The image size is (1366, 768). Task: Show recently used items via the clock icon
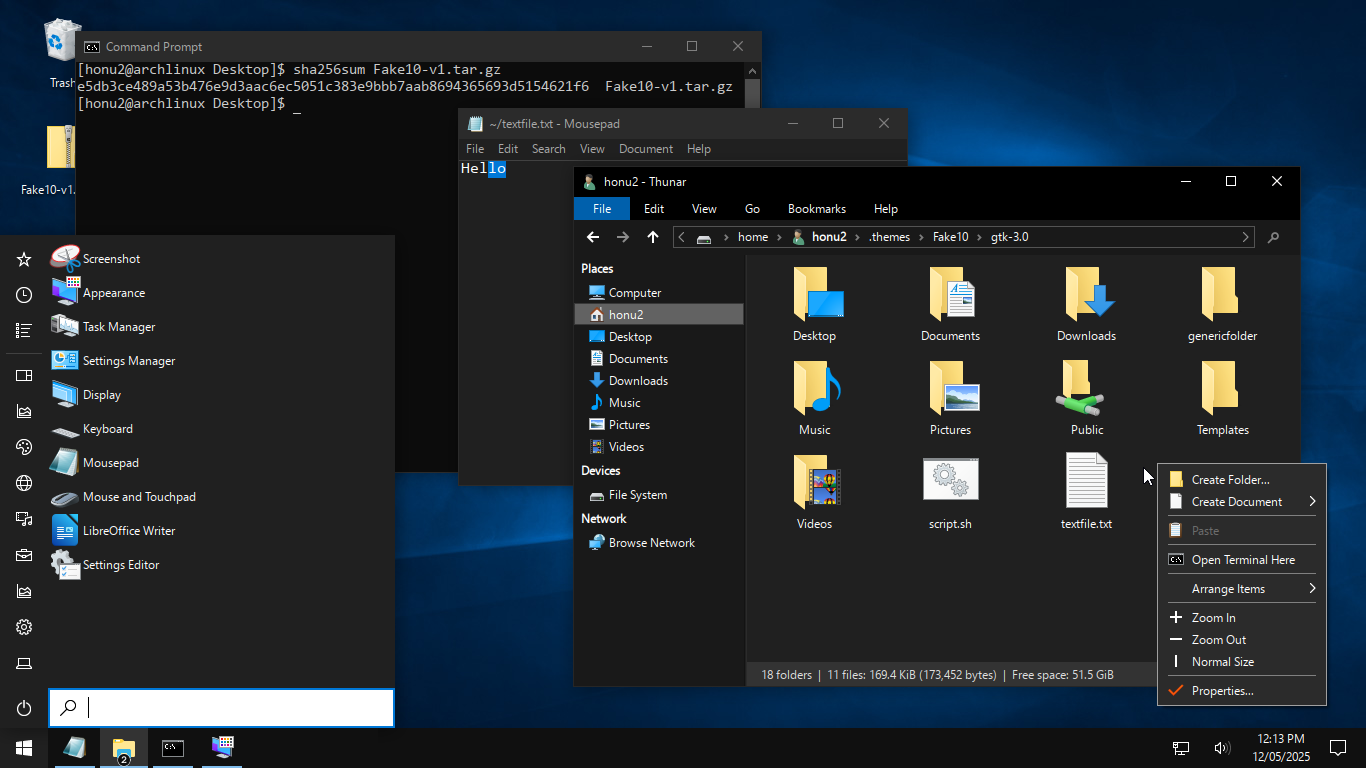(x=22, y=294)
